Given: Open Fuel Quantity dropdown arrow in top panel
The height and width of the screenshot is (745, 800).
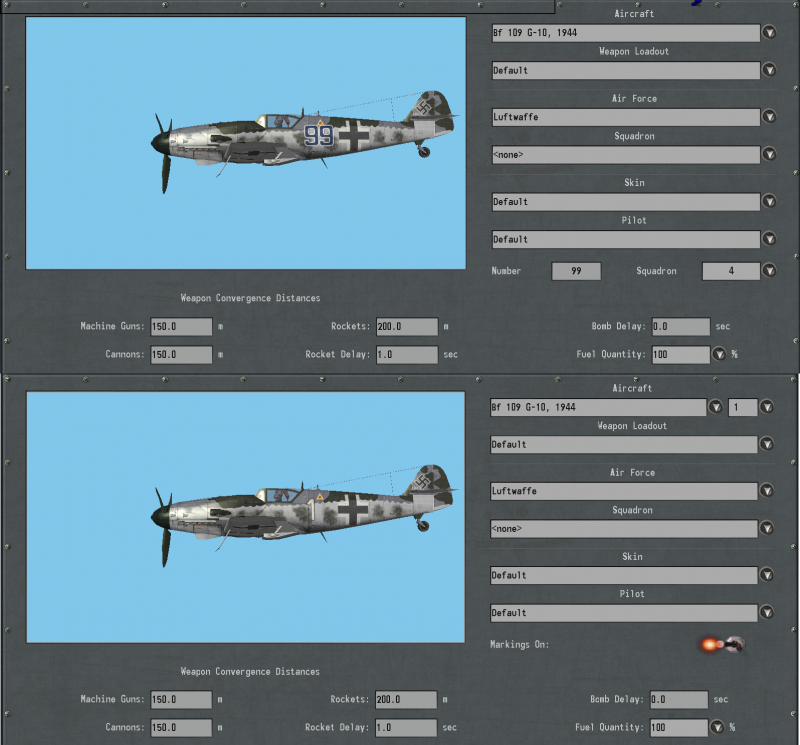Looking at the screenshot, I should pyautogui.click(x=719, y=354).
